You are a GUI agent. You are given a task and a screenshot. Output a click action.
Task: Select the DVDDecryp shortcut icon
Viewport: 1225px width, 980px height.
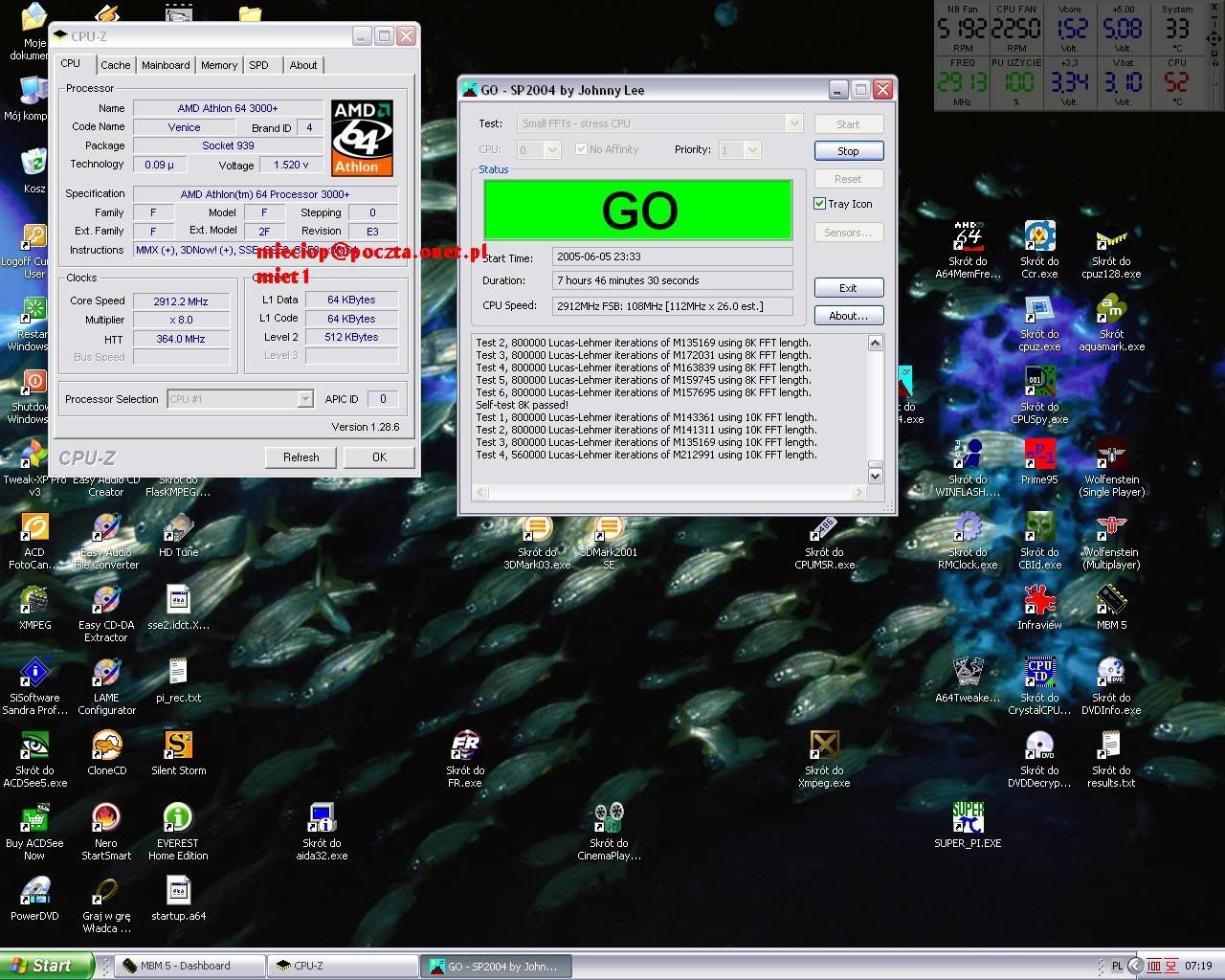[x=1039, y=758]
